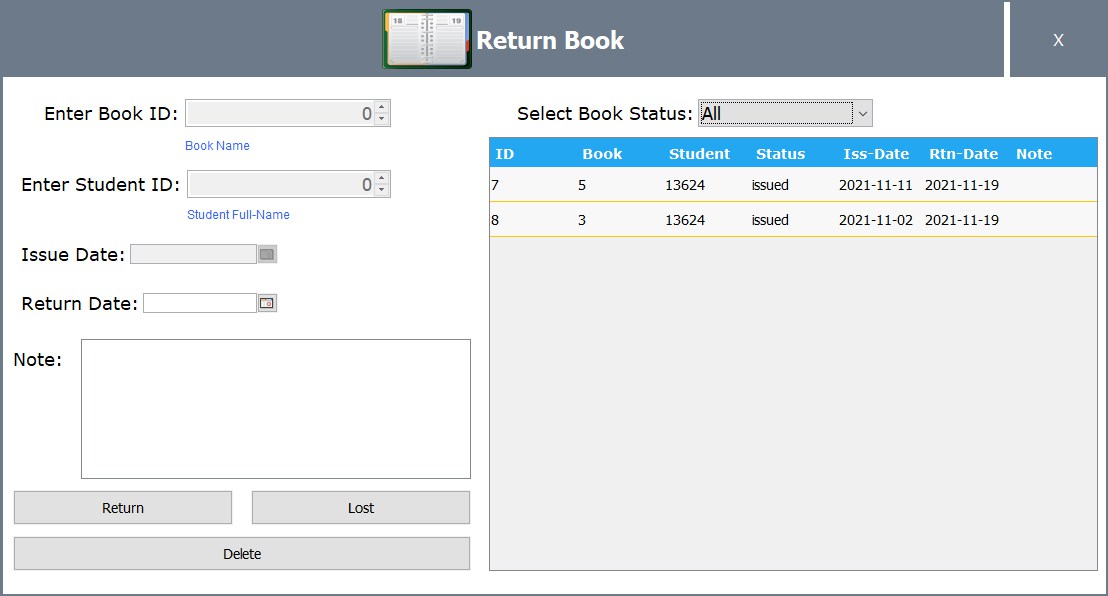Click Book cell value 5
Viewport: 1108px width, 596px height.
582,185
